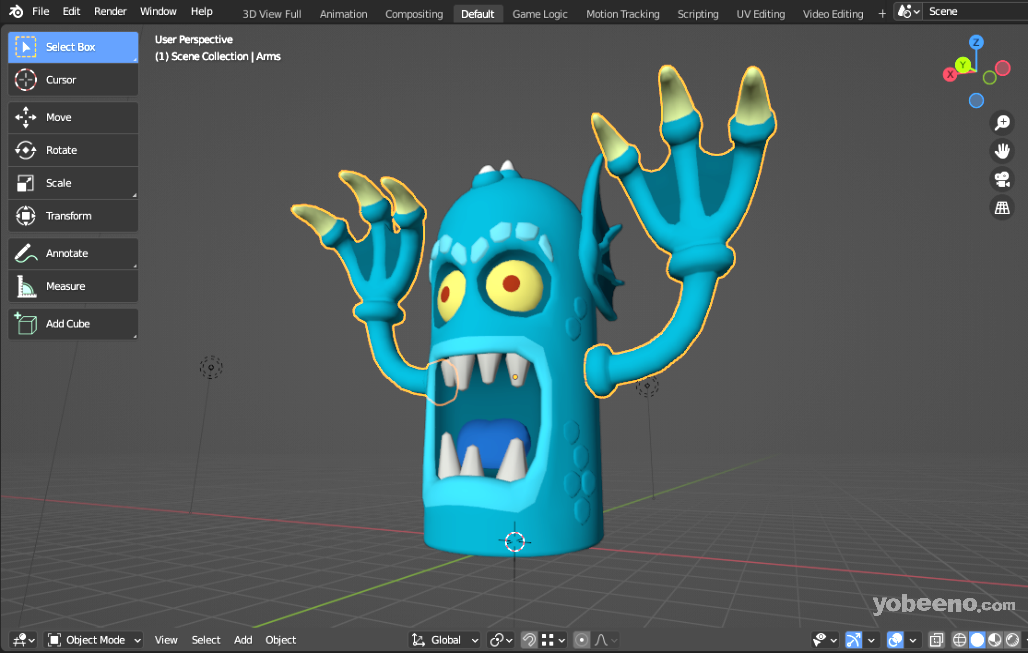This screenshot has height=653, width=1028.
Task: Open the Game Logic workspace tab
Action: pos(540,14)
